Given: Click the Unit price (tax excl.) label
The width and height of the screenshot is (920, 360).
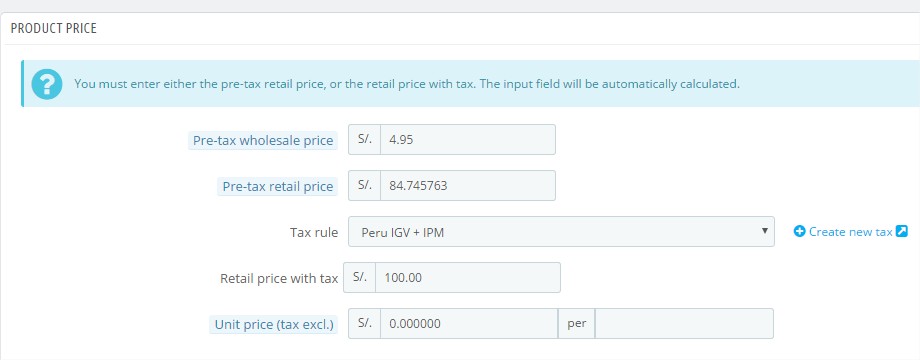Looking at the screenshot, I should [273, 324].
